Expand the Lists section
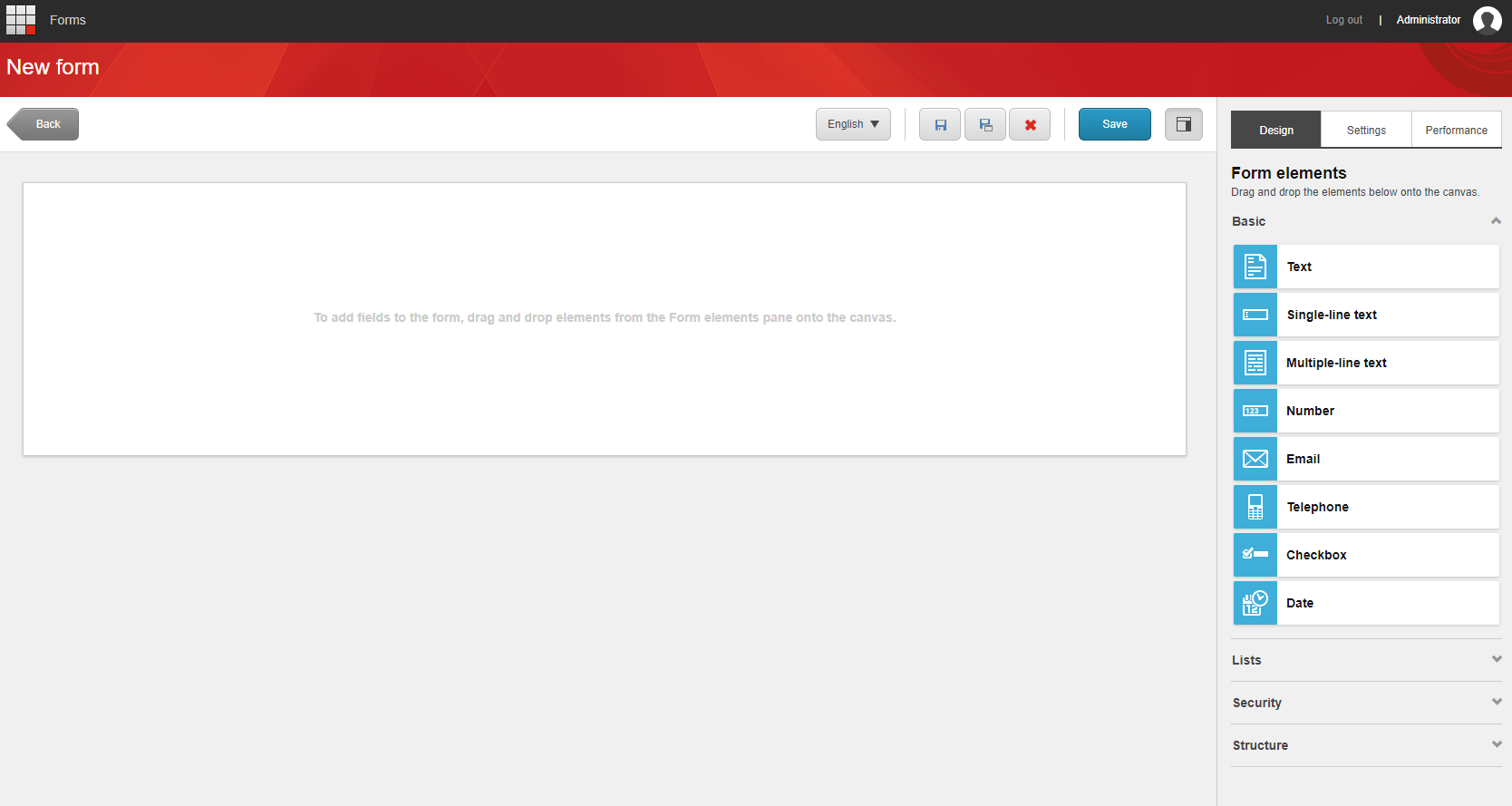Screen dimensions: 1512x806 coord(1496,659)
